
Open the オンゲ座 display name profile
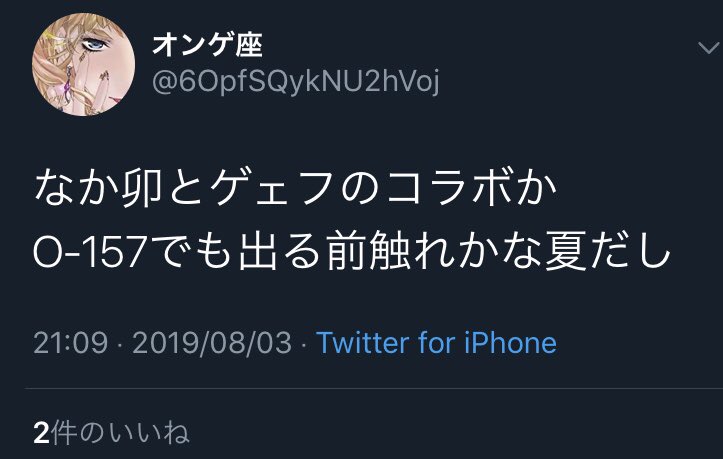207,45
